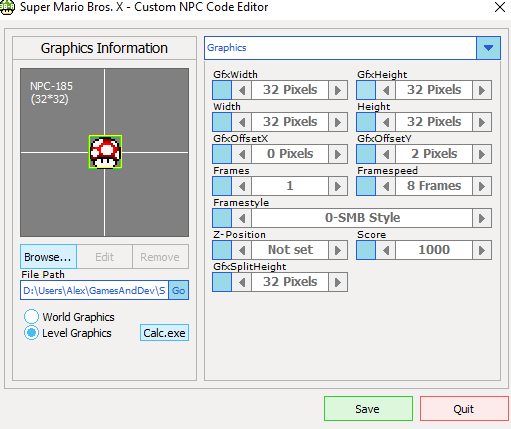The width and height of the screenshot is (511, 429).
Task: Switch Framestyle to previous option
Action: coord(242,218)
